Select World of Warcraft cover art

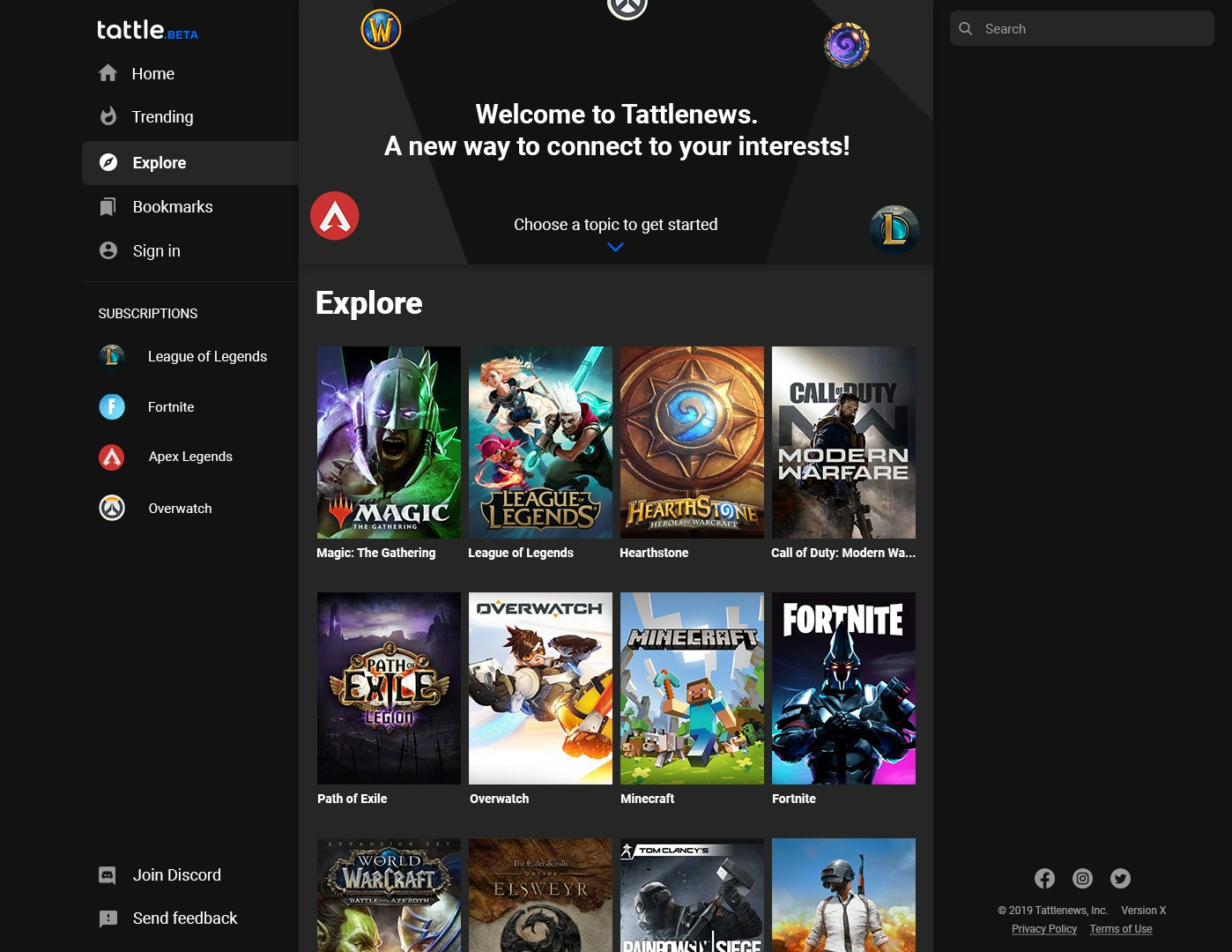point(389,895)
